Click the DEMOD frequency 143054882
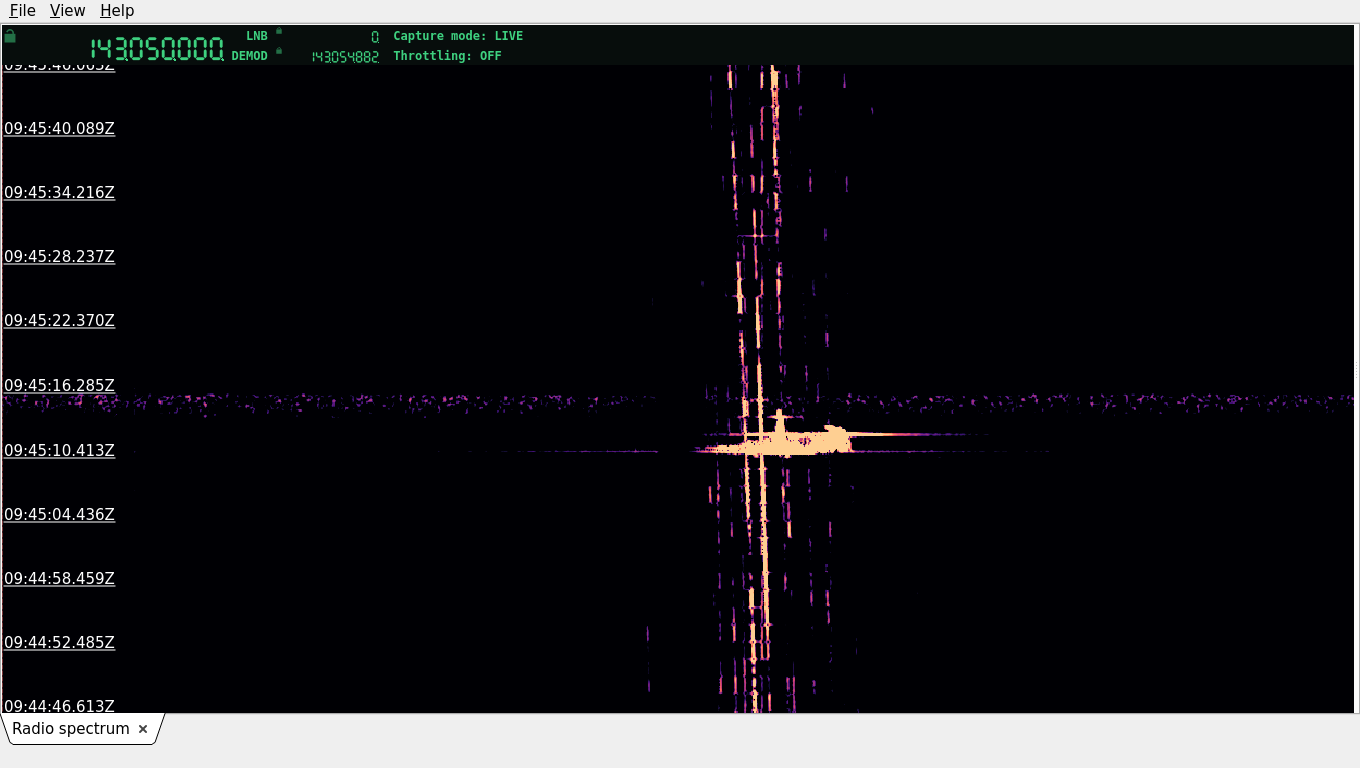This screenshot has height=768, width=1360. [345, 57]
